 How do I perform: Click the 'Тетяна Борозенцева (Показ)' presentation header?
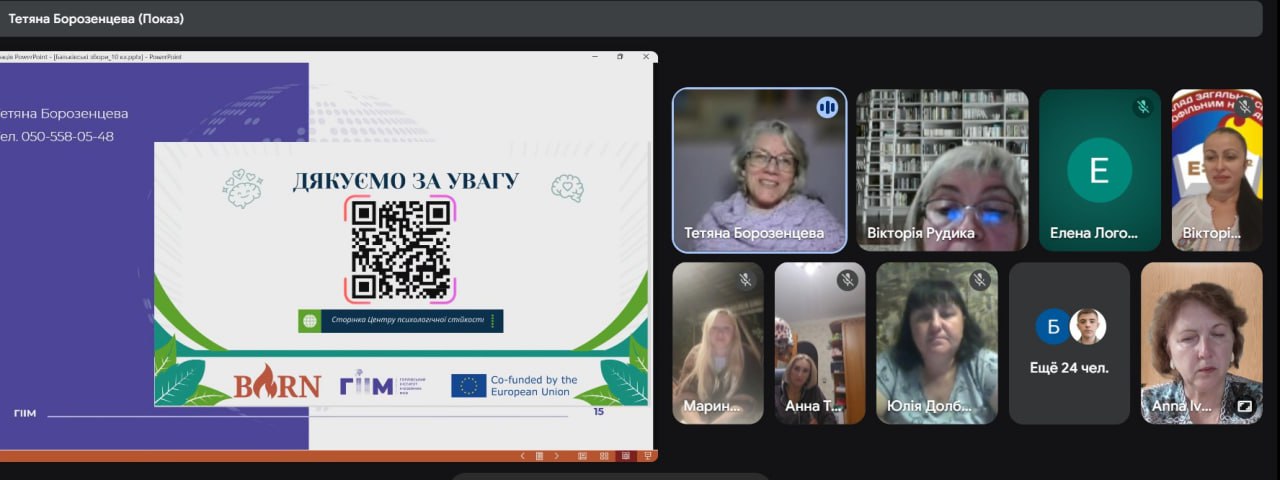(x=96, y=18)
